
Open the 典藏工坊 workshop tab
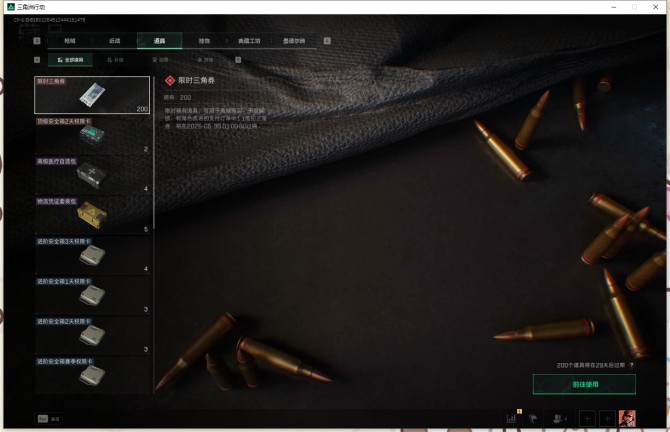249,41
